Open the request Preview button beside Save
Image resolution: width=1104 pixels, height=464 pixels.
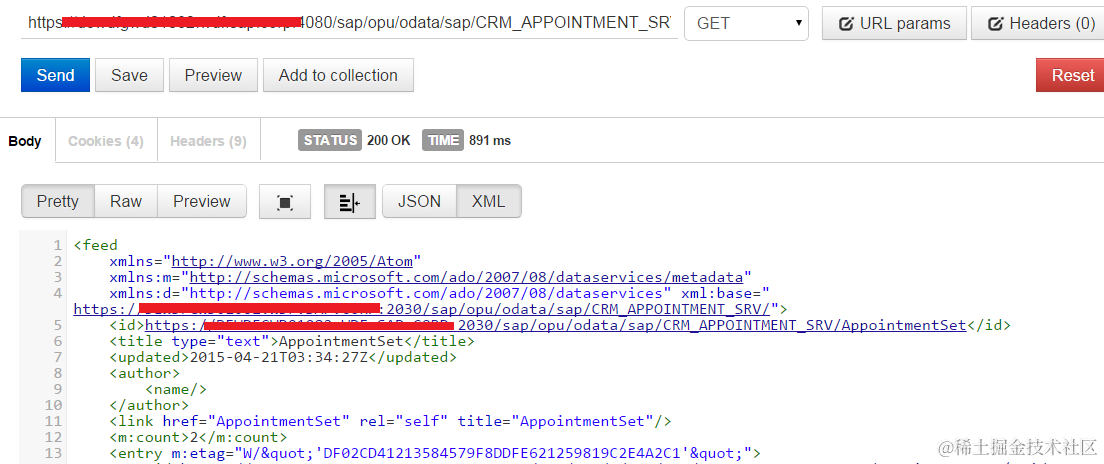tap(213, 75)
